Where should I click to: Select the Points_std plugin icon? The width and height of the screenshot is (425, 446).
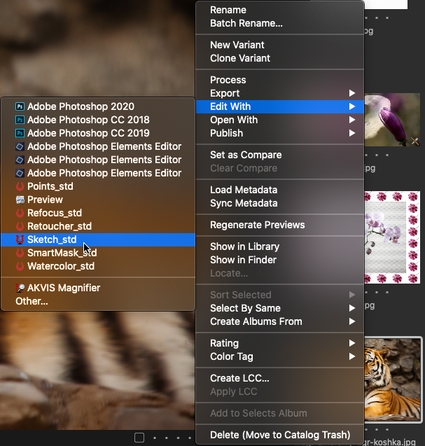click(x=20, y=187)
